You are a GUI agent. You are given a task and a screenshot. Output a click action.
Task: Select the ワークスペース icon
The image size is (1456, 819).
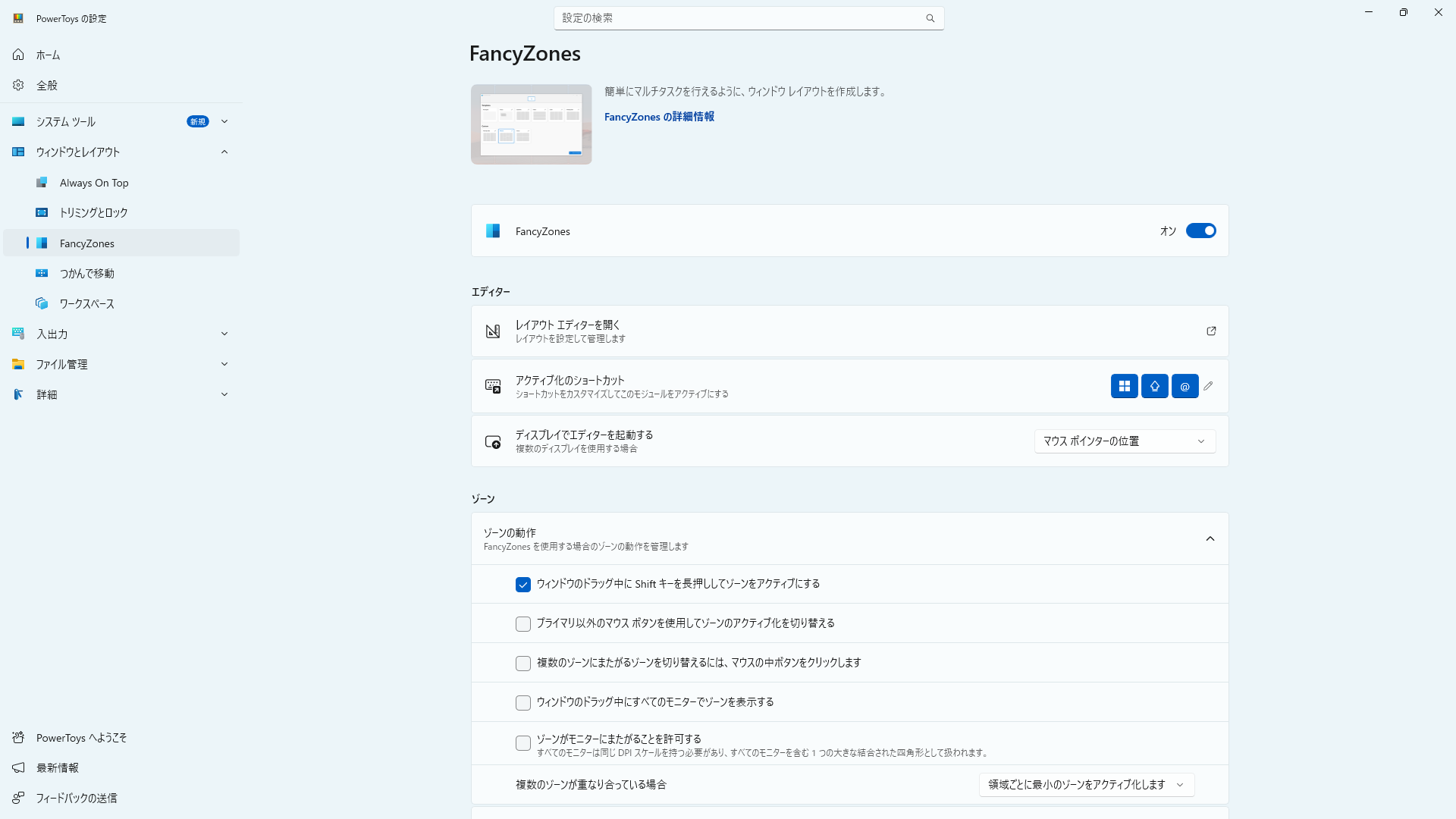pyautogui.click(x=42, y=304)
